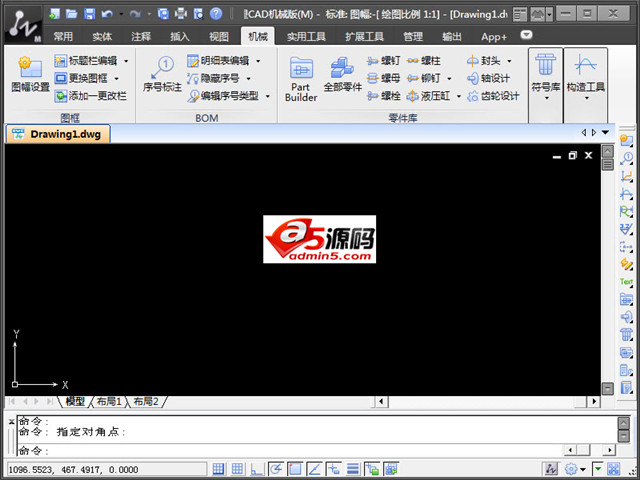Open document tab list dropdown arrow
The image size is (640, 480).
click(605, 132)
